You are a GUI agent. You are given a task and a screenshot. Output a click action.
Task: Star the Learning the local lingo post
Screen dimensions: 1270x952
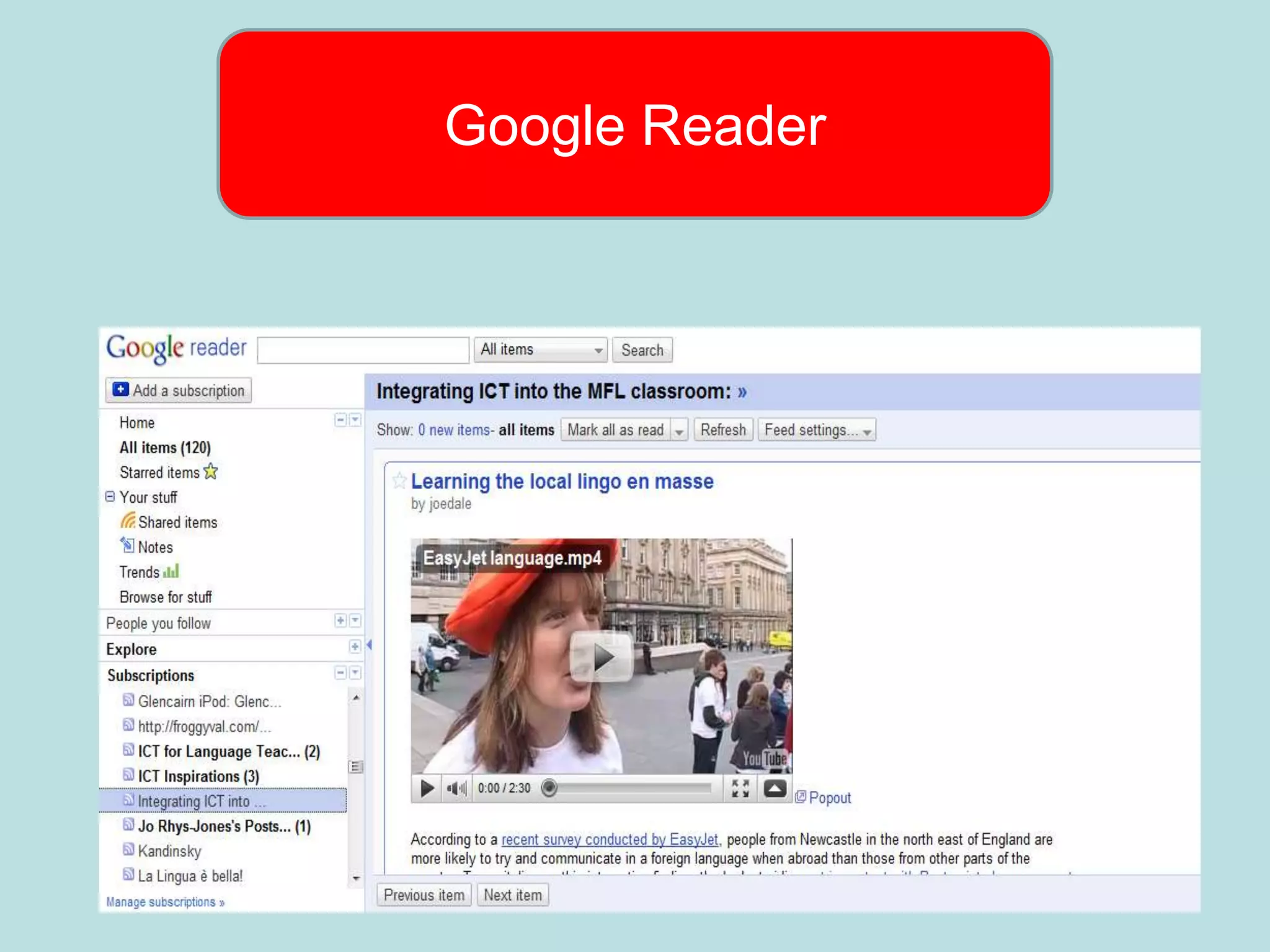[x=399, y=480]
